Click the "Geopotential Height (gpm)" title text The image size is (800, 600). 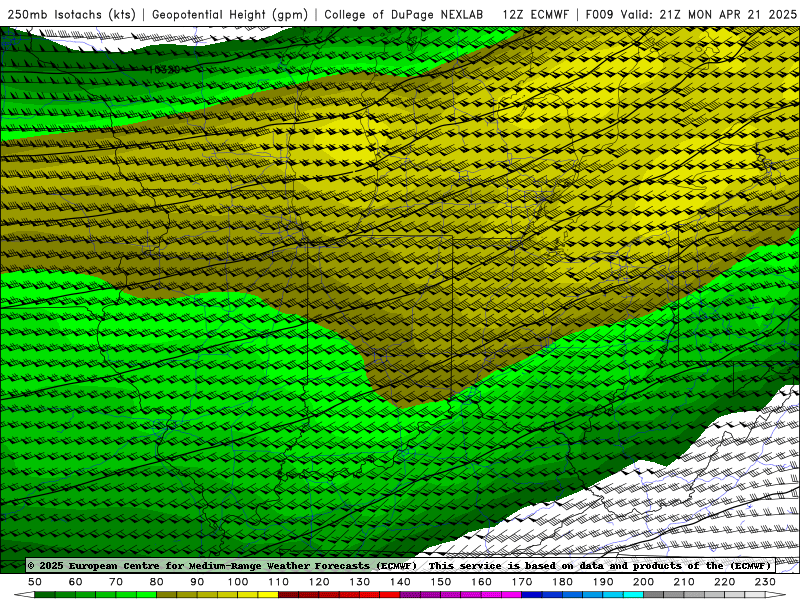(x=230, y=14)
